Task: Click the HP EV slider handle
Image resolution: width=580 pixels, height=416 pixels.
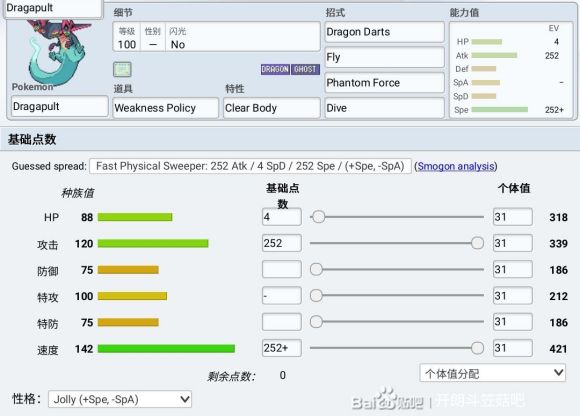Action: tap(318, 217)
